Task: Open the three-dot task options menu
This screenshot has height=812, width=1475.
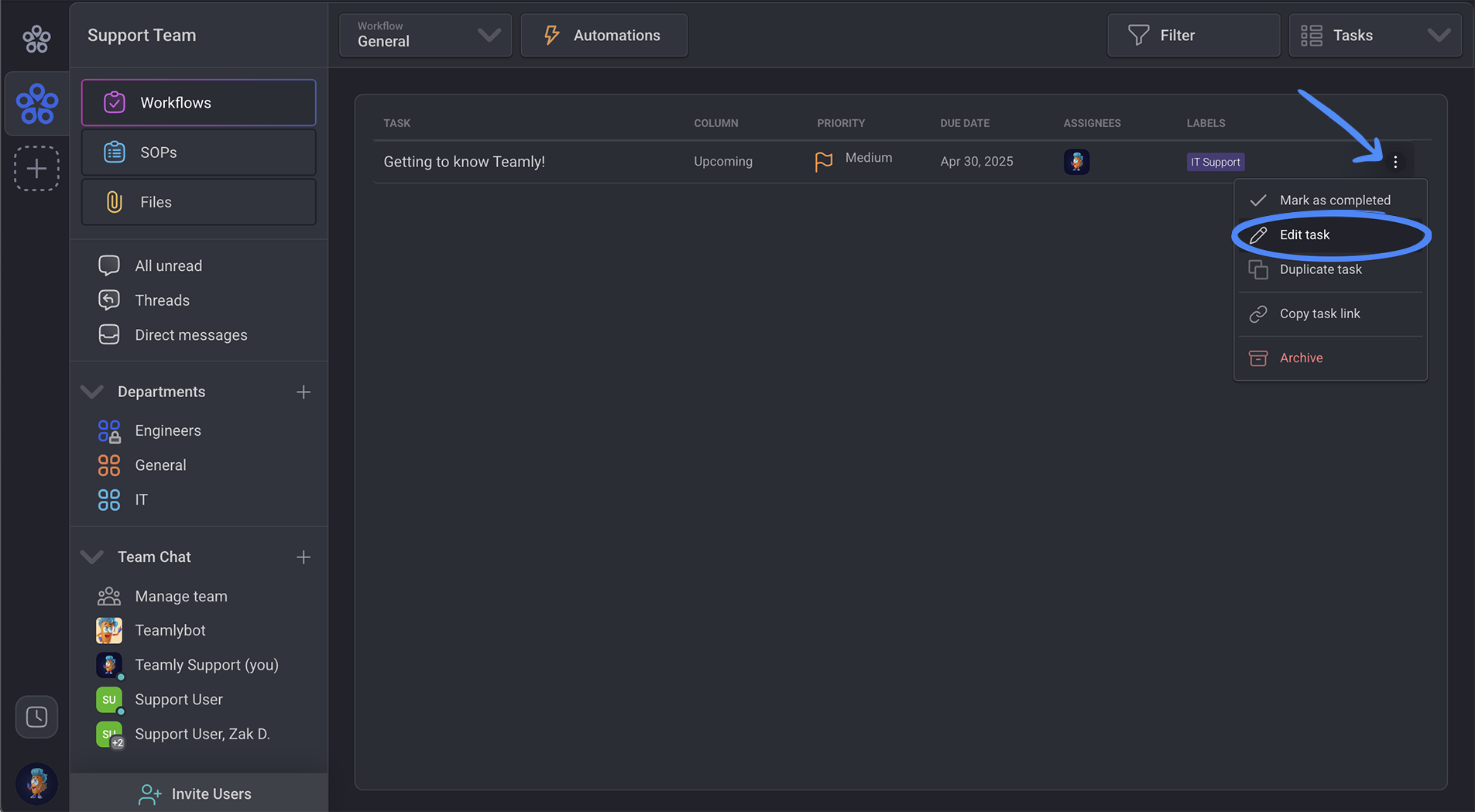Action: tap(1395, 162)
